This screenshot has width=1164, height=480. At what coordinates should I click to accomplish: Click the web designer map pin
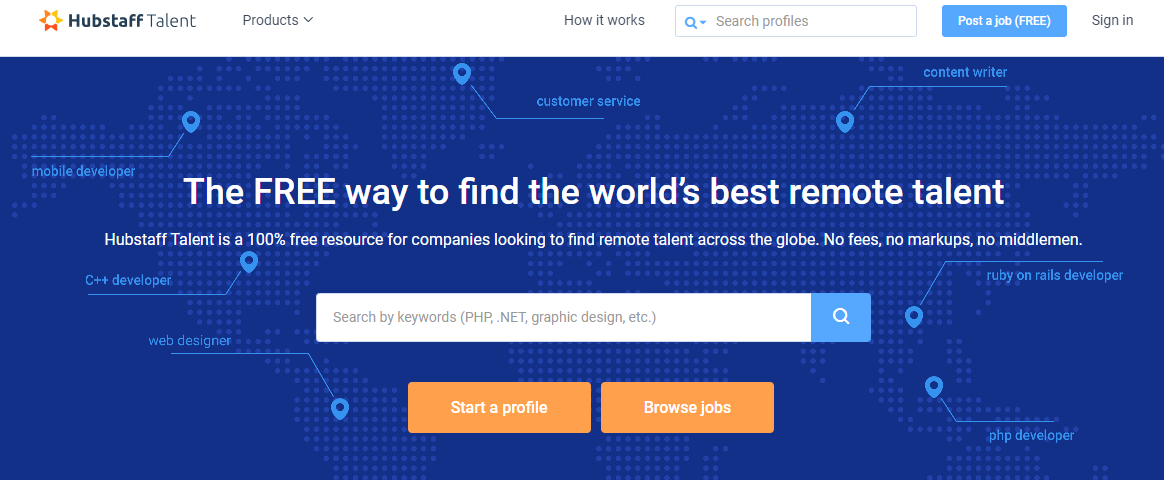(339, 408)
